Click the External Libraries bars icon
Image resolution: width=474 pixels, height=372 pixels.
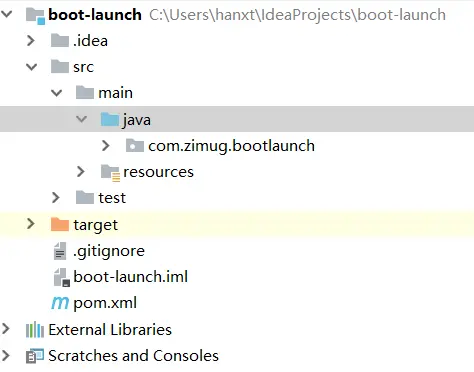(35, 330)
